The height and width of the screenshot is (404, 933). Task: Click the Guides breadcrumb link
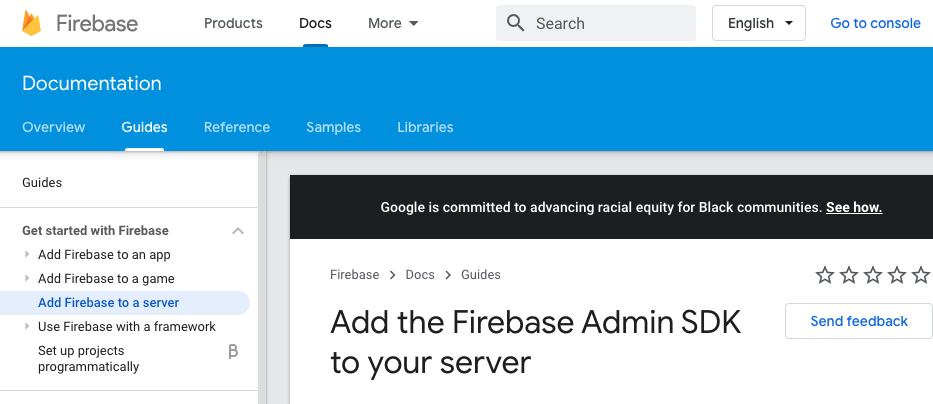pyautogui.click(x=481, y=275)
